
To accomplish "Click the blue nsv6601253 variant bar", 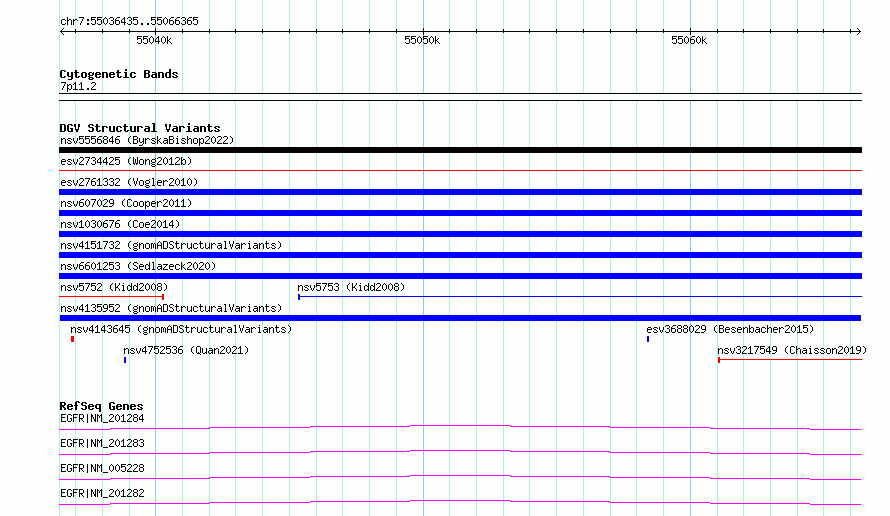I will (460, 276).
